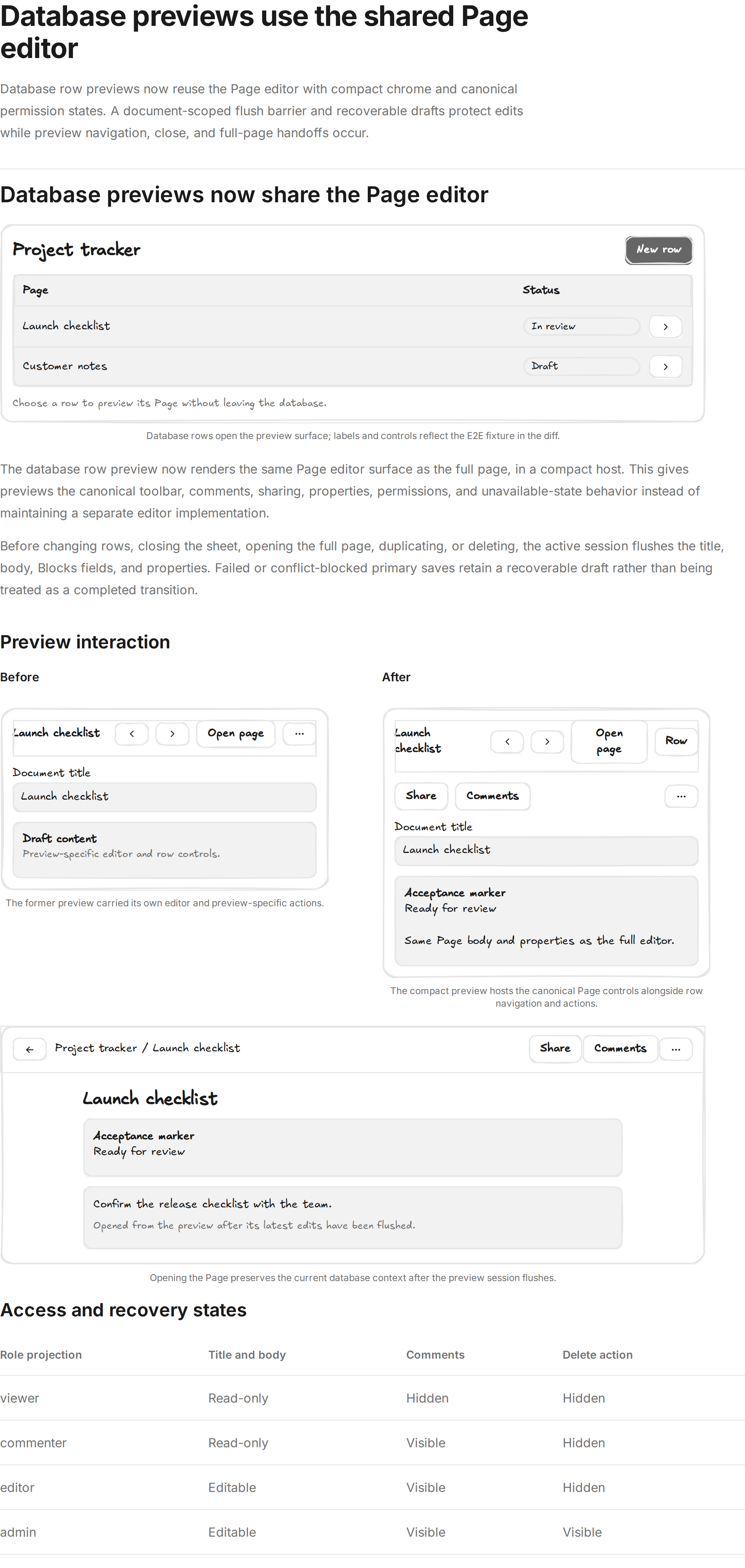Image resolution: width=745 pixels, height=1568 pixels.
Task: Select the viewer role cell
Action: point(20,1398)
